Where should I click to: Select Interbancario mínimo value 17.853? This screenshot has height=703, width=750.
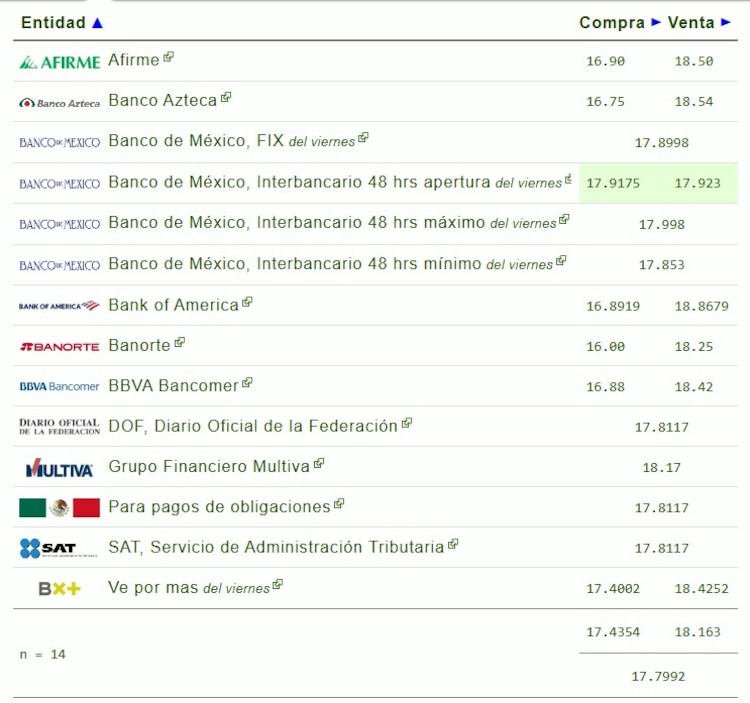coord(662,265)
